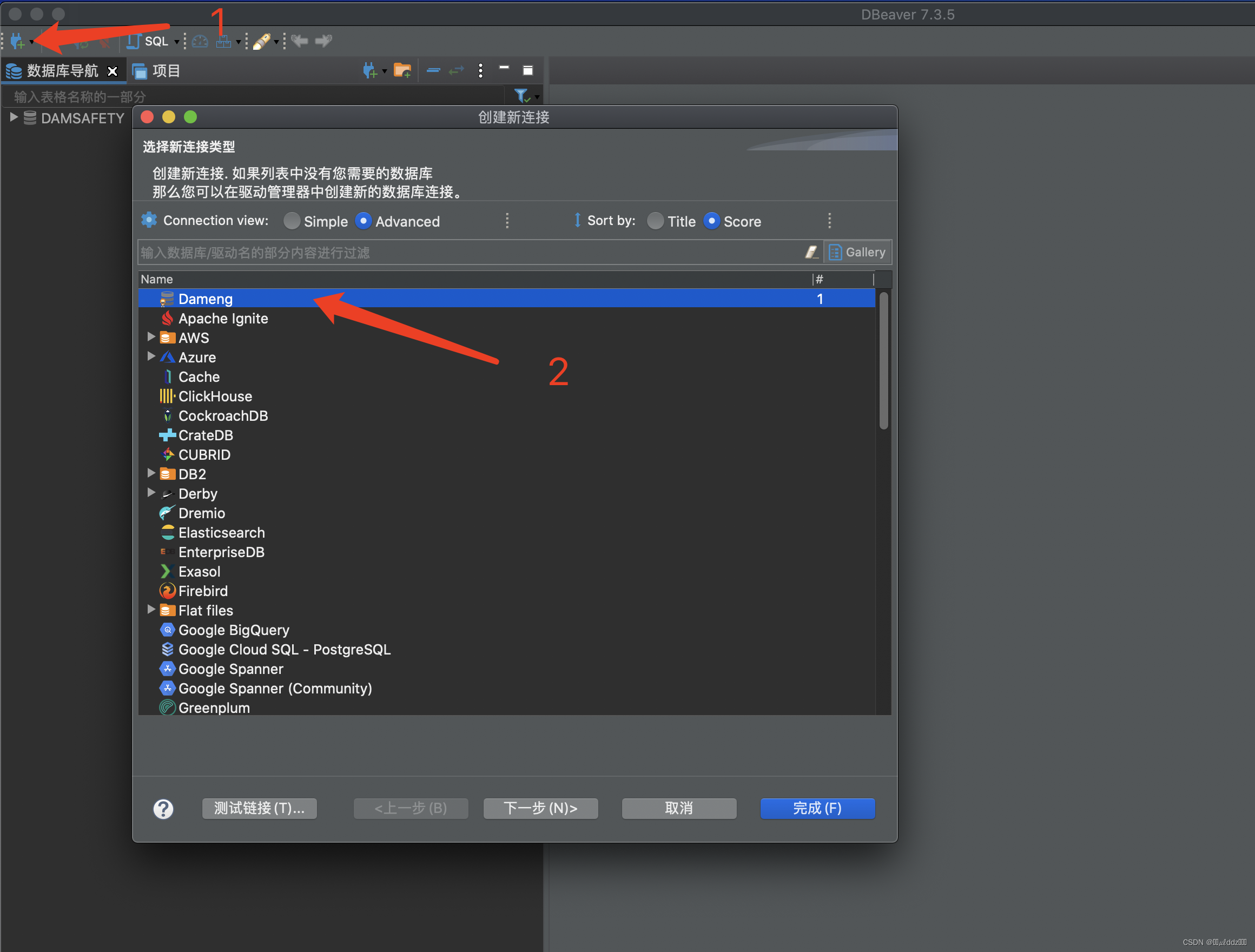Select the Firebird driver entry
Image resolution: width=1255 pixels, height=952 pixels.
click(x=506, y=591)
